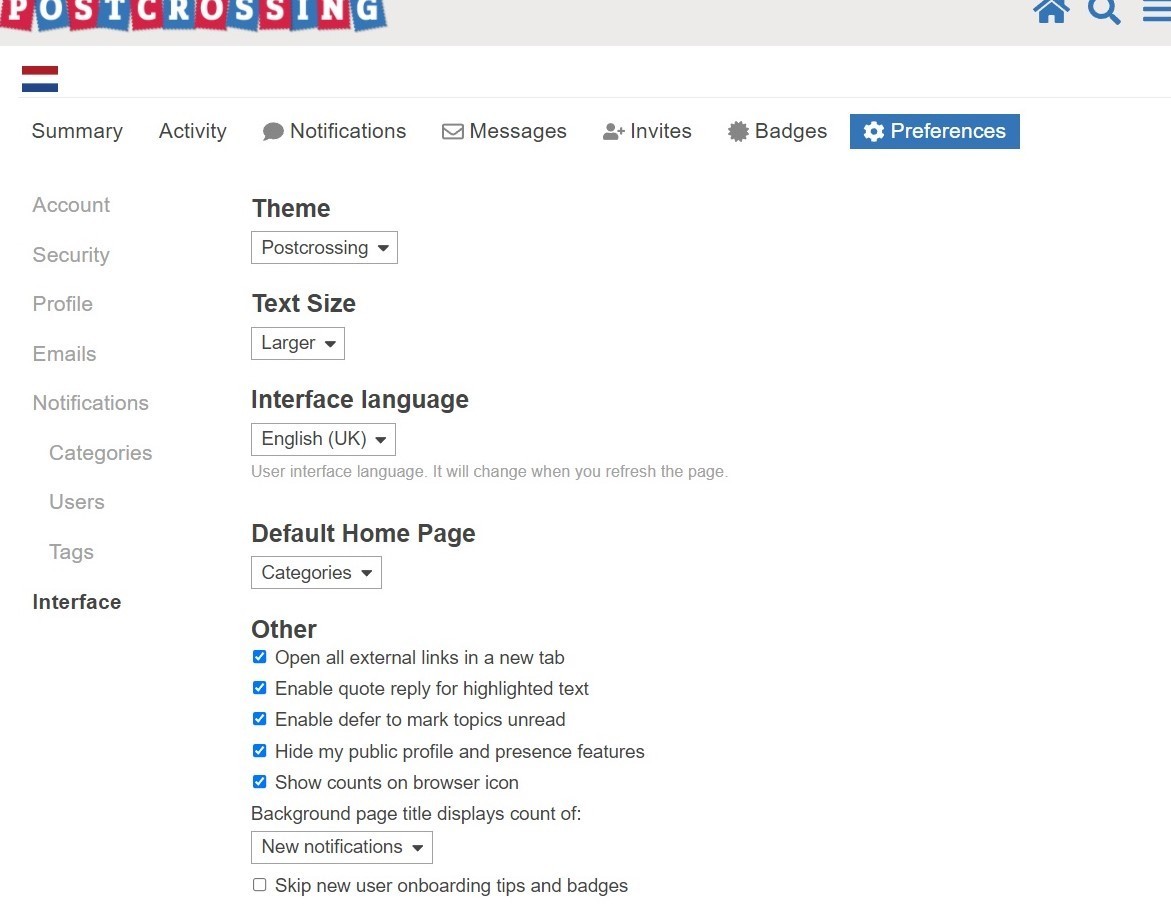Viewport: 1171px width, 904px height.
Task: Open the hamburger menu icon
Action: [x=1156, y=12]
